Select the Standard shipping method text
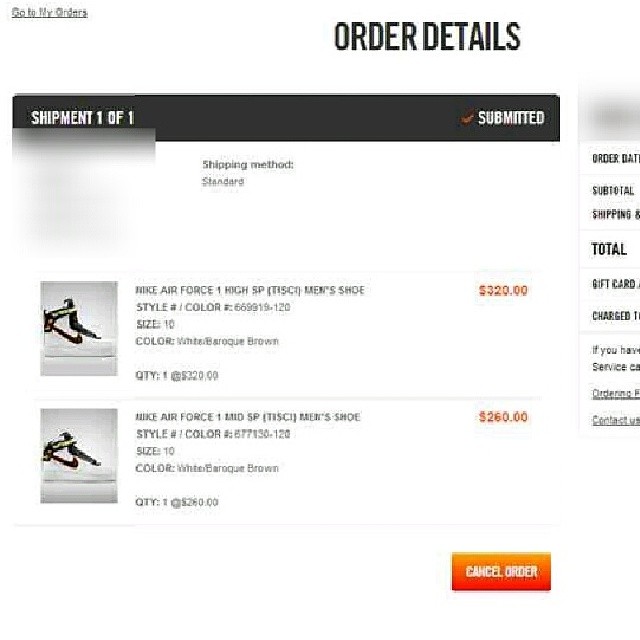This screenshot has width=640, height=640. coord(223,182)
